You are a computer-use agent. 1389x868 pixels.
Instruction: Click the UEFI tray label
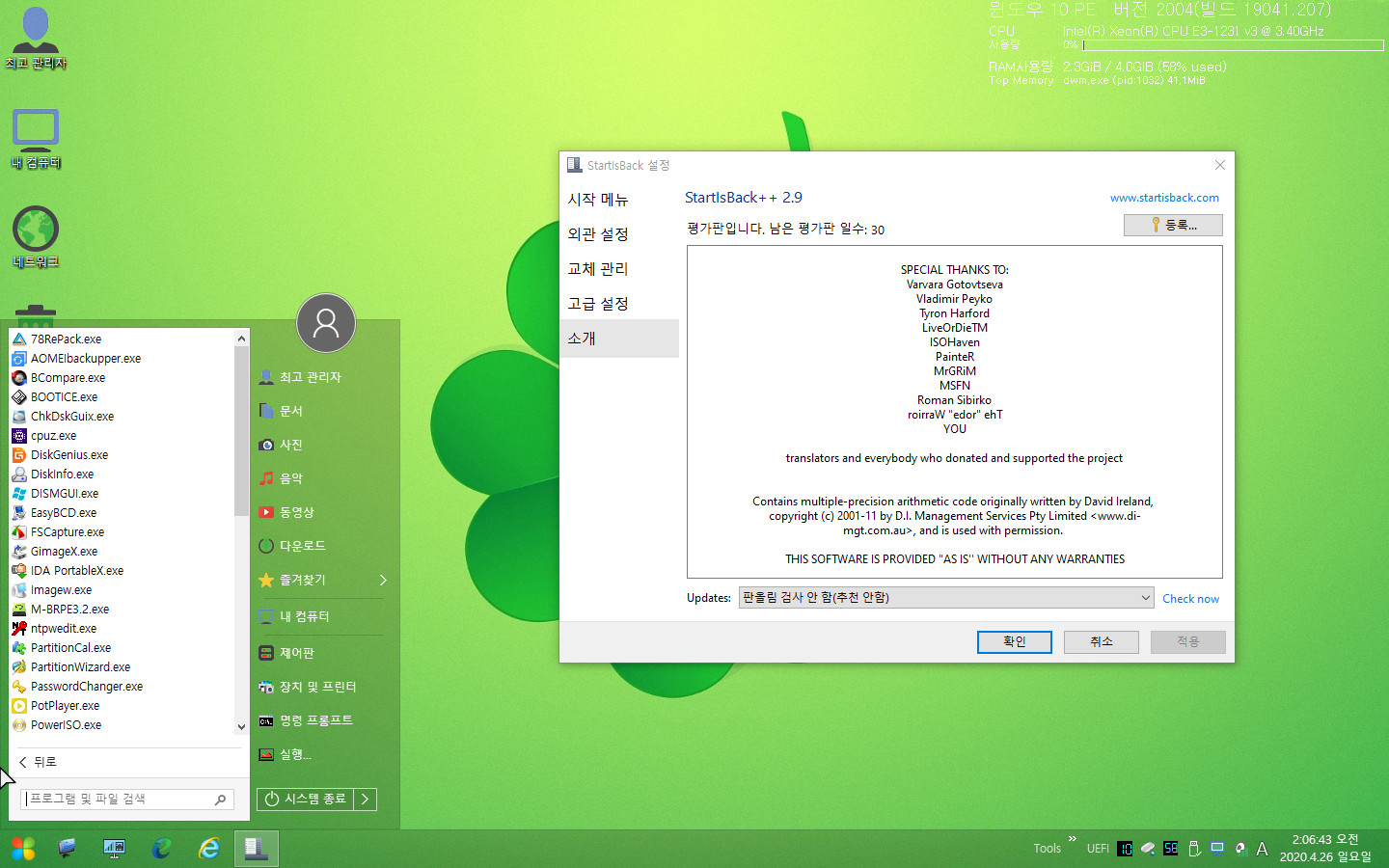(x=1098, y=849)
